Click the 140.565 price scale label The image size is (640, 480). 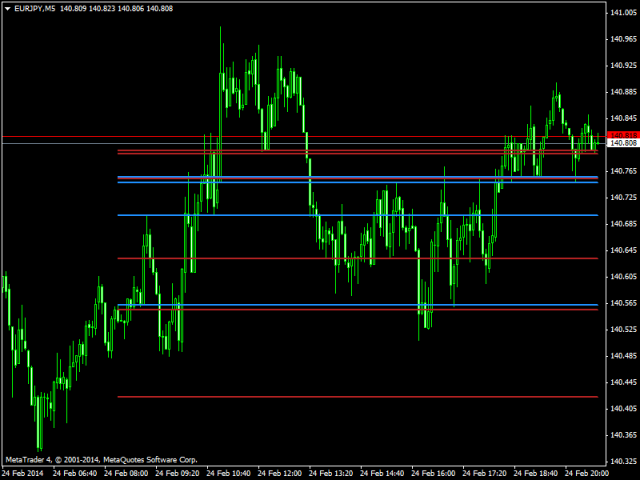(x=623, y=303)
